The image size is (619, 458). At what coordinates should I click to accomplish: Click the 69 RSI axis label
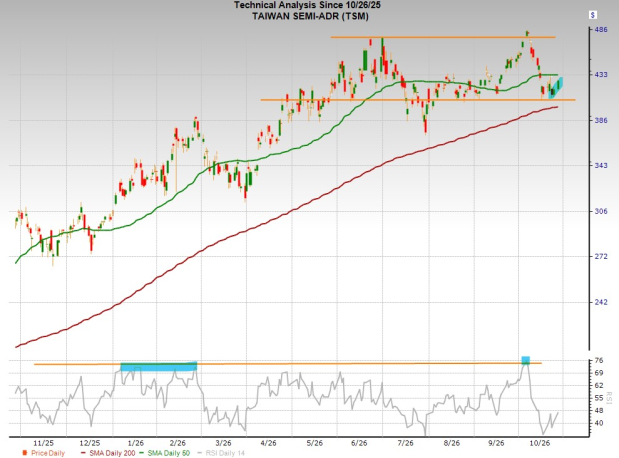point(599,373)
